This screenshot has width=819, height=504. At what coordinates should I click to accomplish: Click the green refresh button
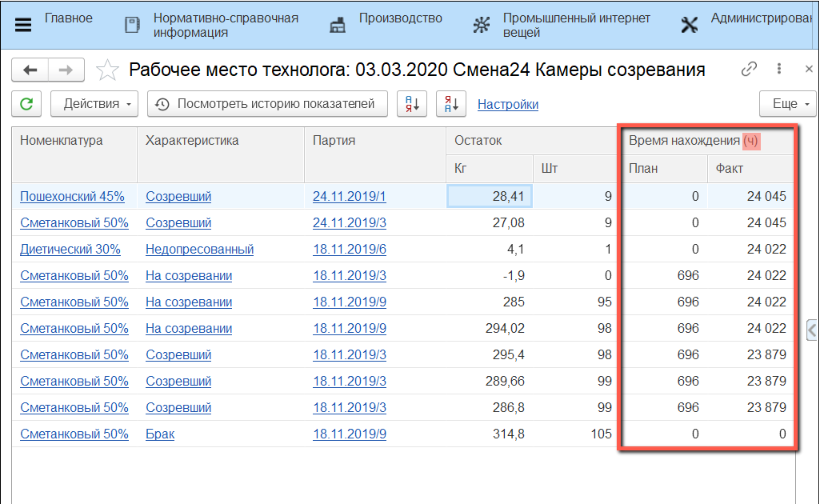tap(27, 104)
